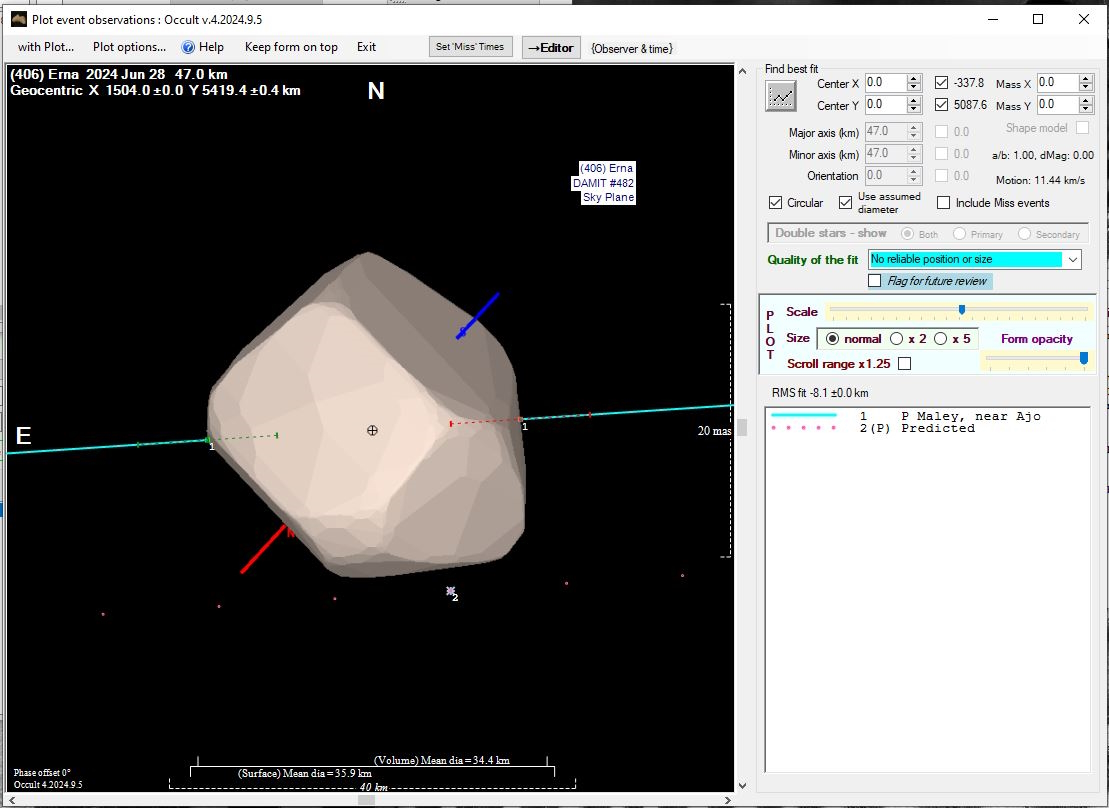Screen dimensions: 1109x808
Task: Click the crosshair center marker on the asteroid
Action: tap(372, 430)
